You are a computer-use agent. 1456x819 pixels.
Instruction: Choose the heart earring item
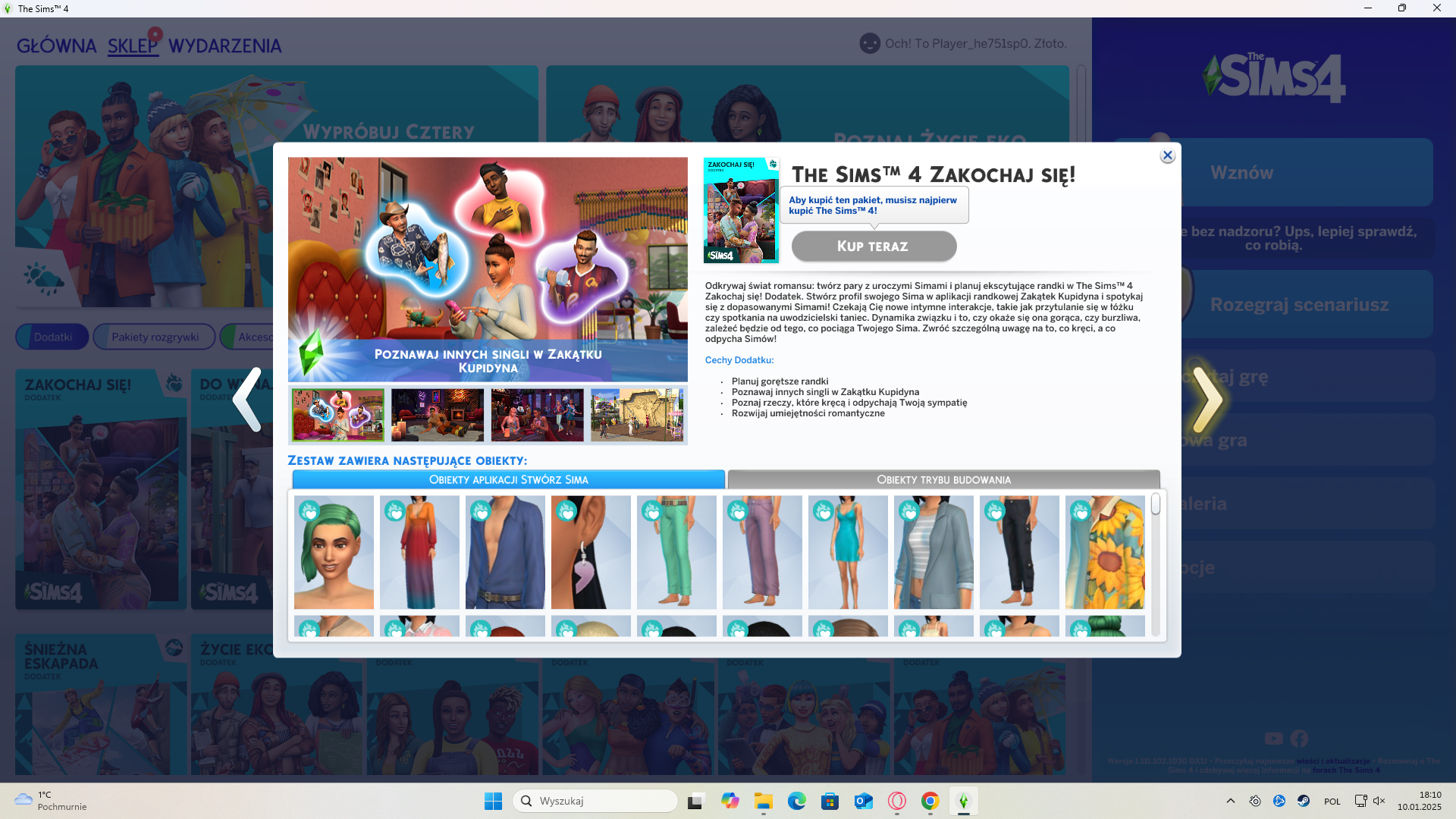click(591, 553)
